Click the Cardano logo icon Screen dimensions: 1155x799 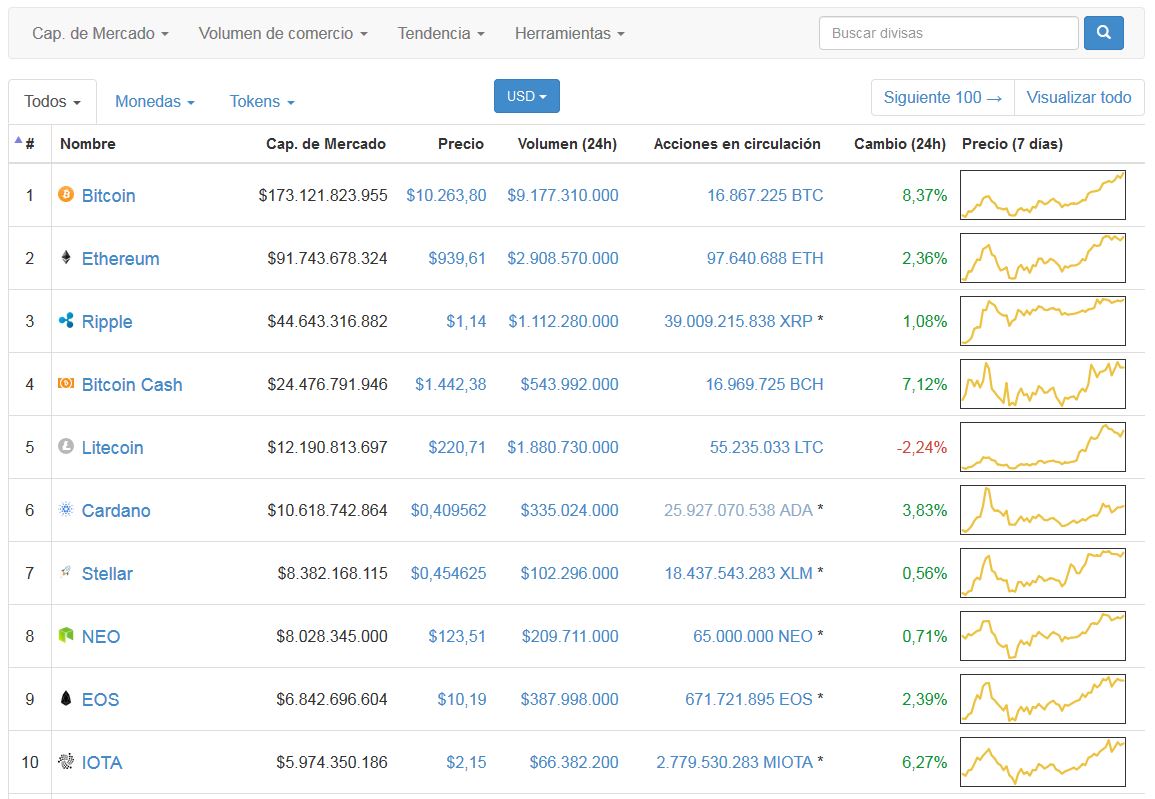66,510
